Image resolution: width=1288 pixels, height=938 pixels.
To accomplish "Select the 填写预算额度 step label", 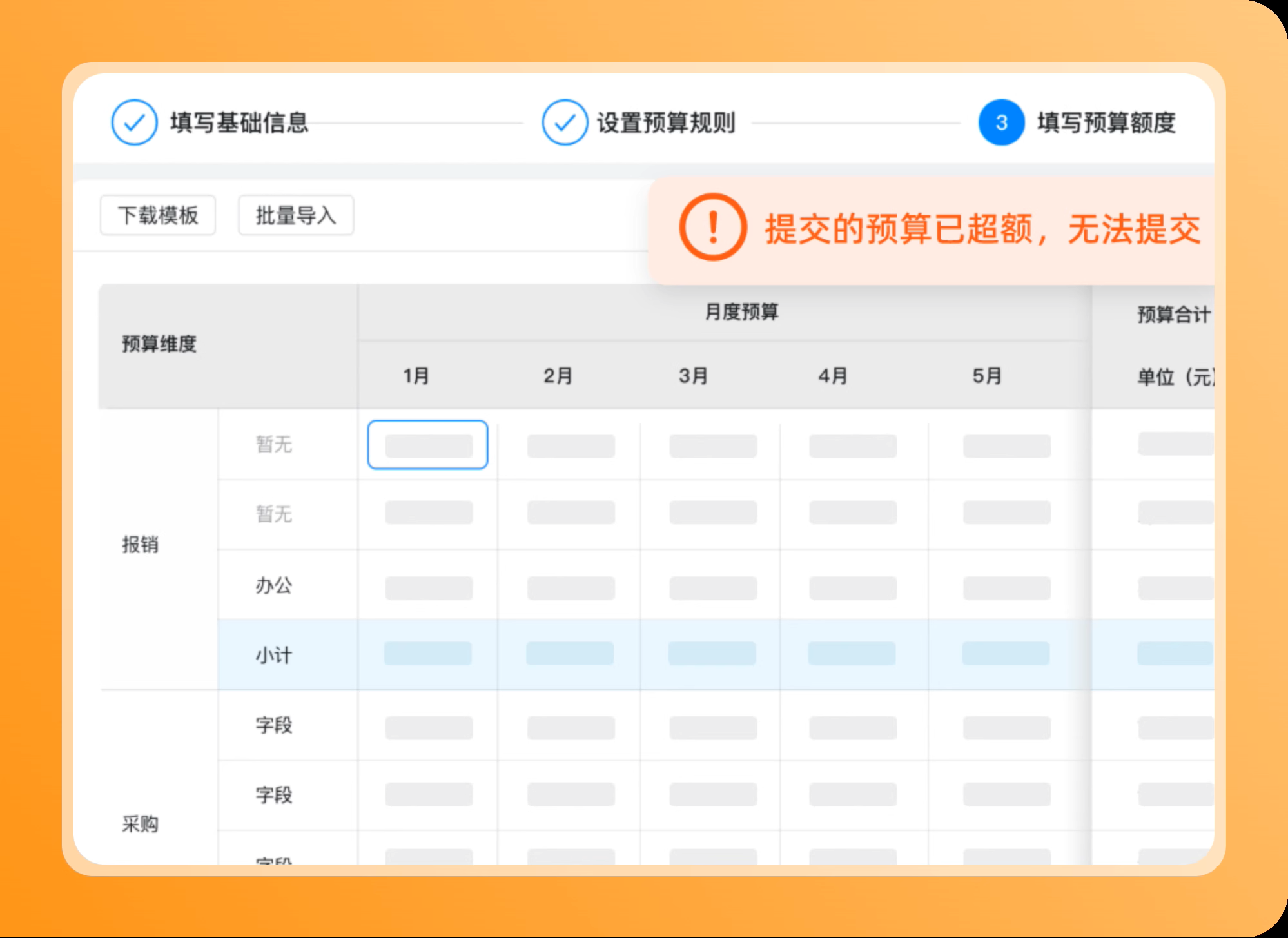I will click(x=1106, y=122).
